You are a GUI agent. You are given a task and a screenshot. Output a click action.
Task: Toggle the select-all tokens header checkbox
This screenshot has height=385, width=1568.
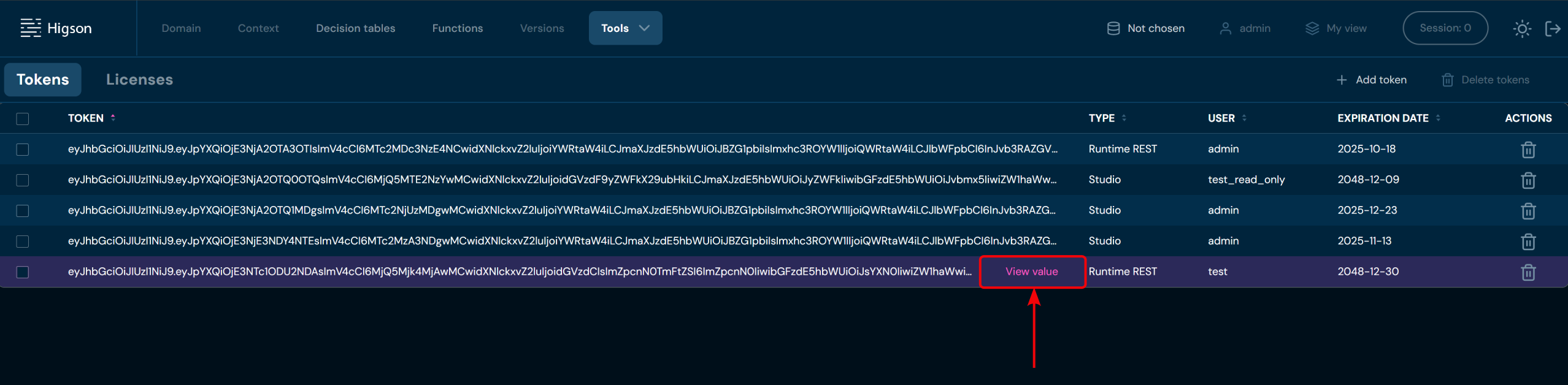pyautogui.click(x=23, y=119)
